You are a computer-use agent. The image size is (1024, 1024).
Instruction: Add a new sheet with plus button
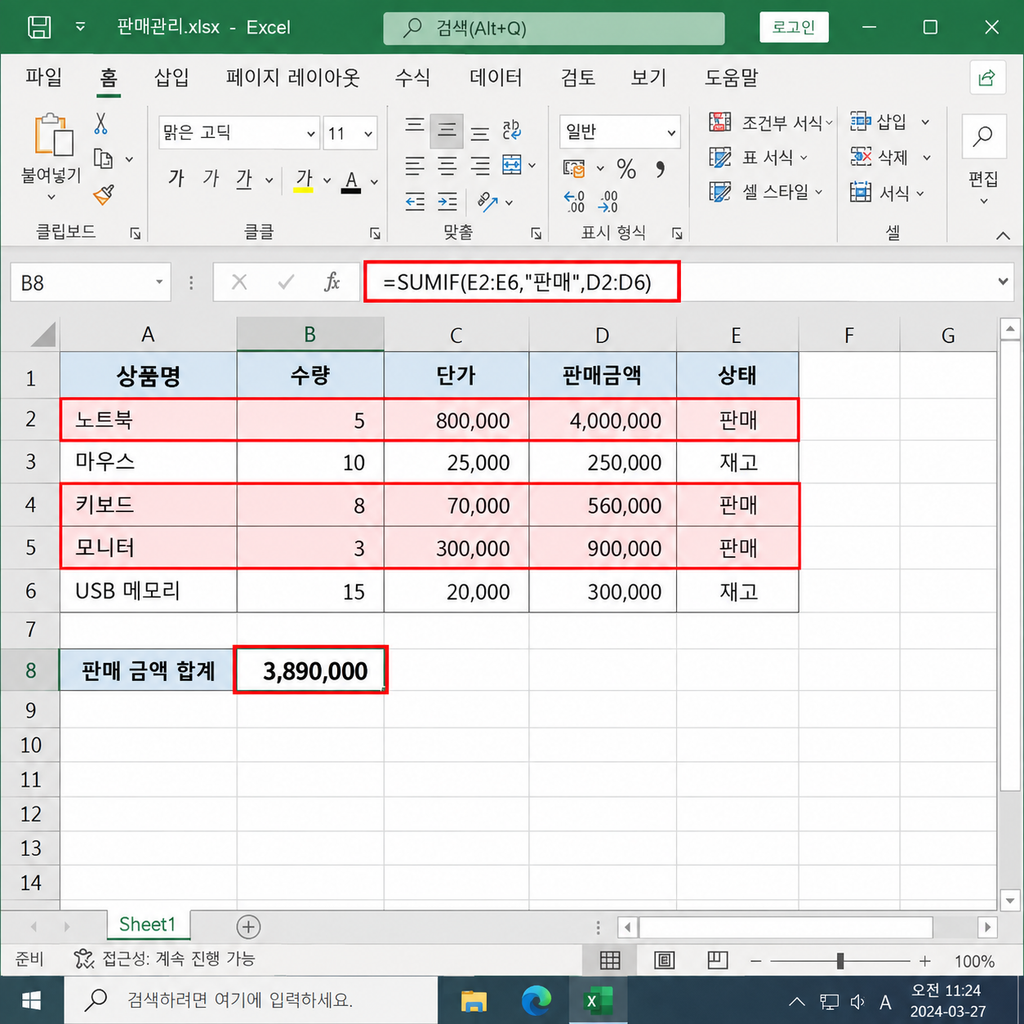coord(248,926)
